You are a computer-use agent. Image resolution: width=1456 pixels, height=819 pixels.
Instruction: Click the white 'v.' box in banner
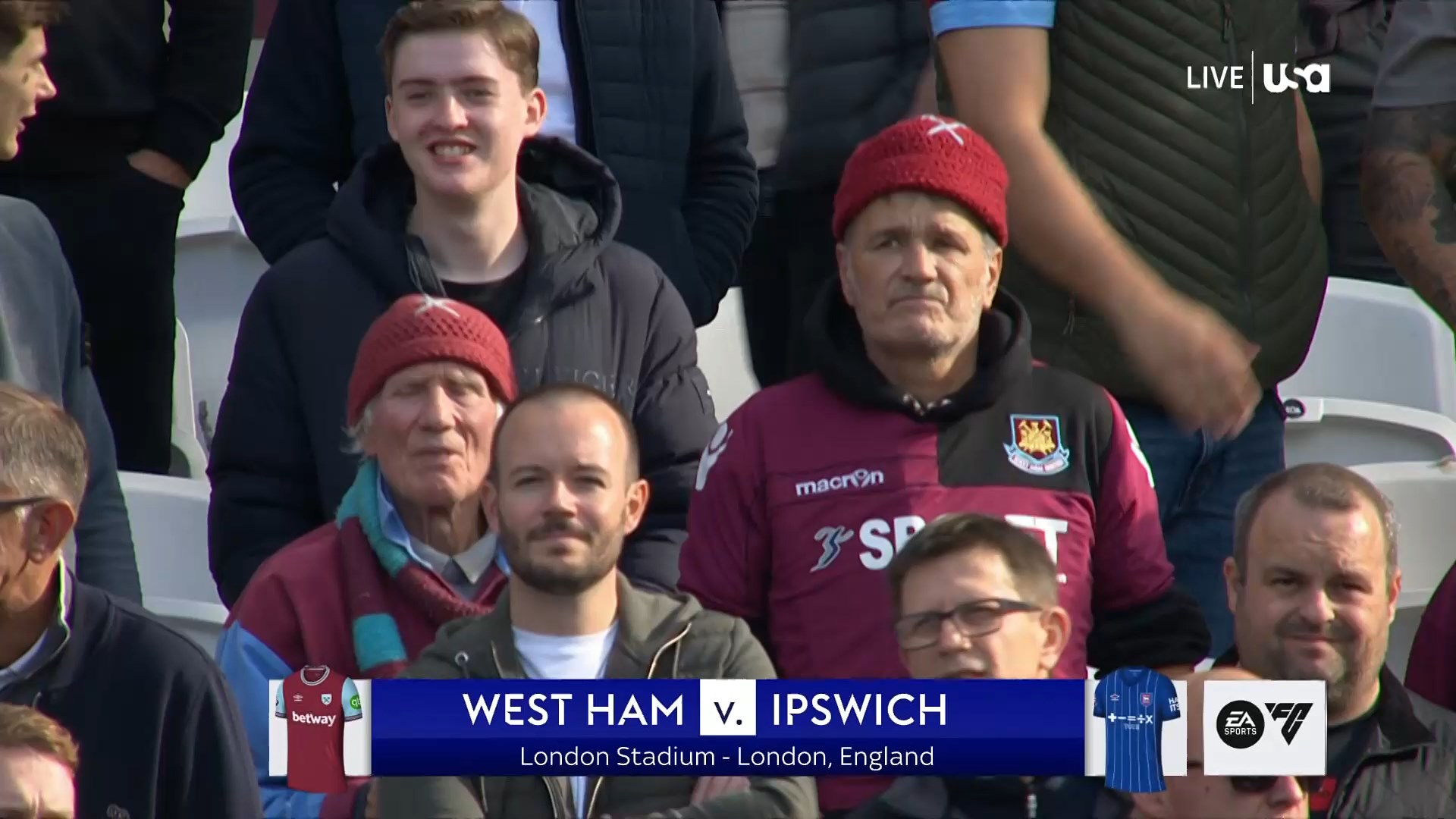click(727, 708)
